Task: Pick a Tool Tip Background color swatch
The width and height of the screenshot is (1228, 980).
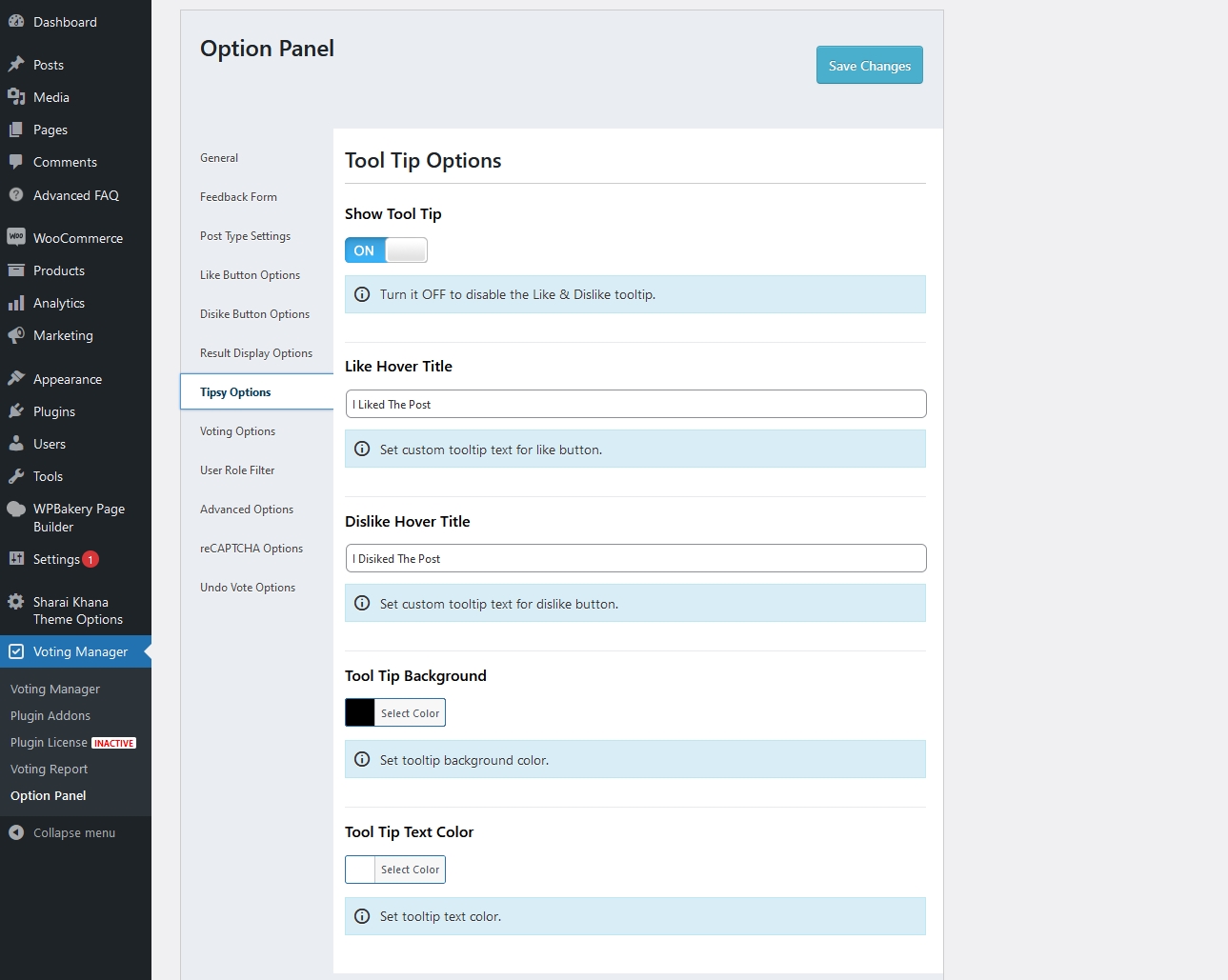Action: click(x=358, y=711)
